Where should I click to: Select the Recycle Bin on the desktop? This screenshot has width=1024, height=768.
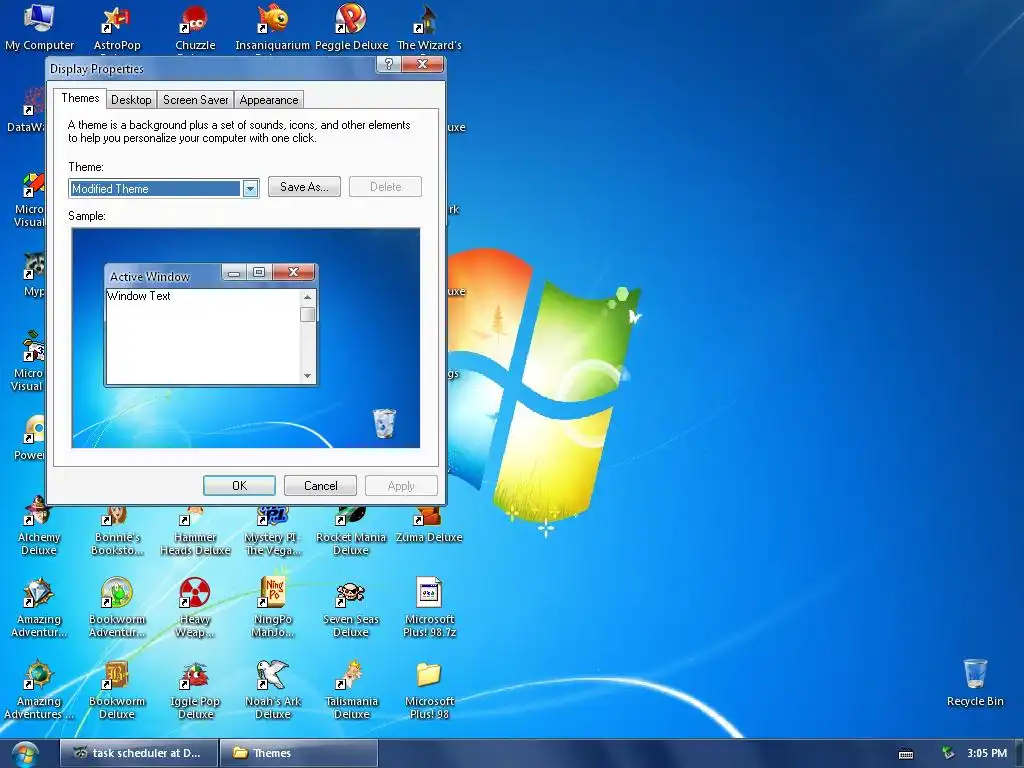pos(974,683)
